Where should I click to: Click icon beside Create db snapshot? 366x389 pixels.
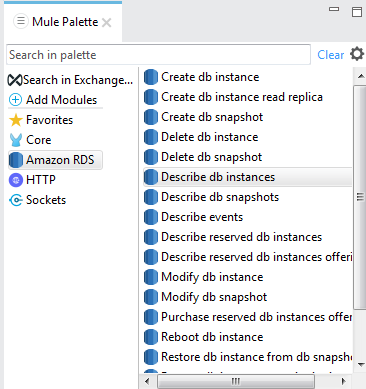click(x=151, y=117)
